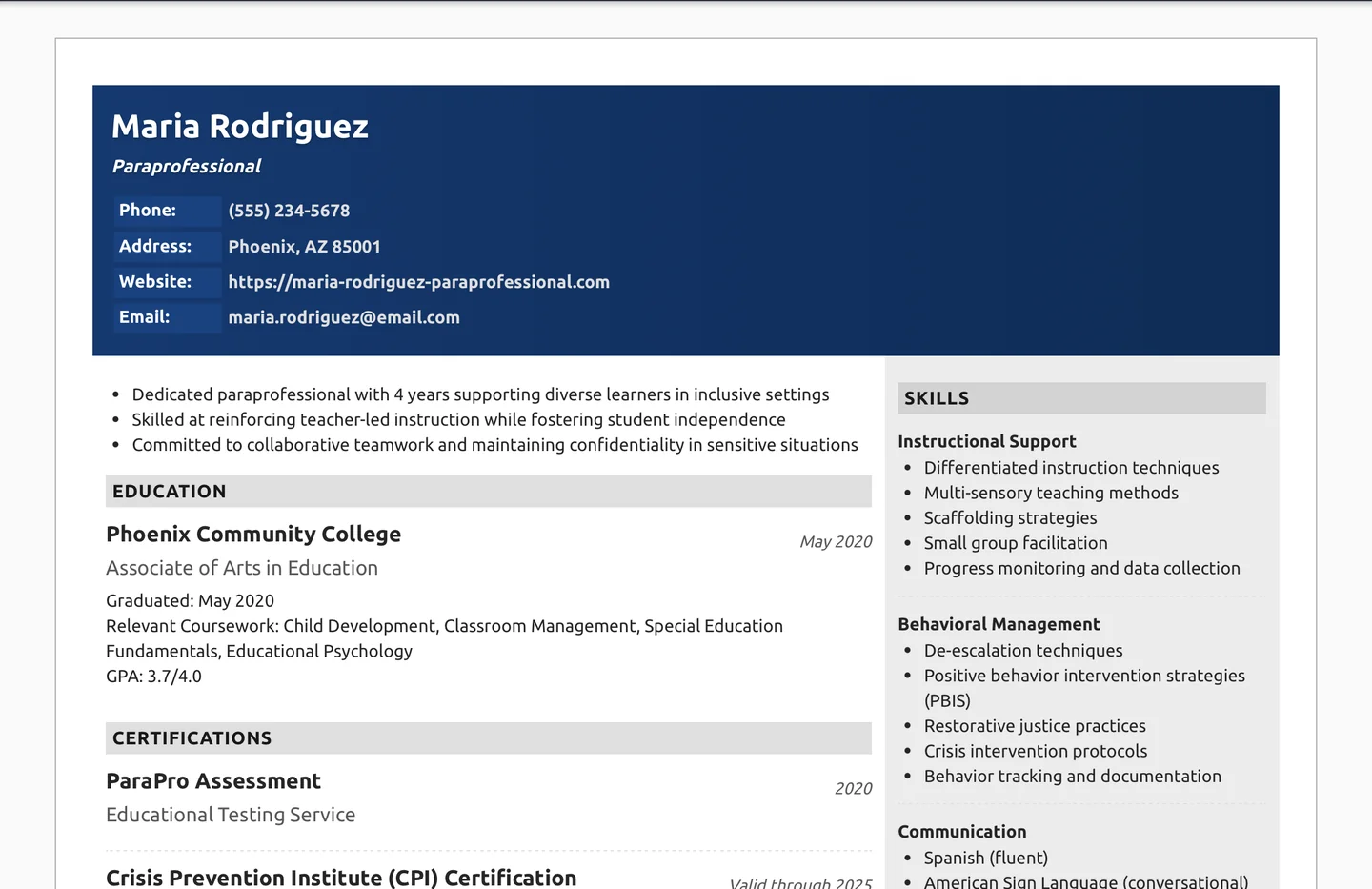The height and width of the screenshot is (889, 1372).
Task: Select the Phoenix, AZ 85001 address
Action: click(305, 247)
